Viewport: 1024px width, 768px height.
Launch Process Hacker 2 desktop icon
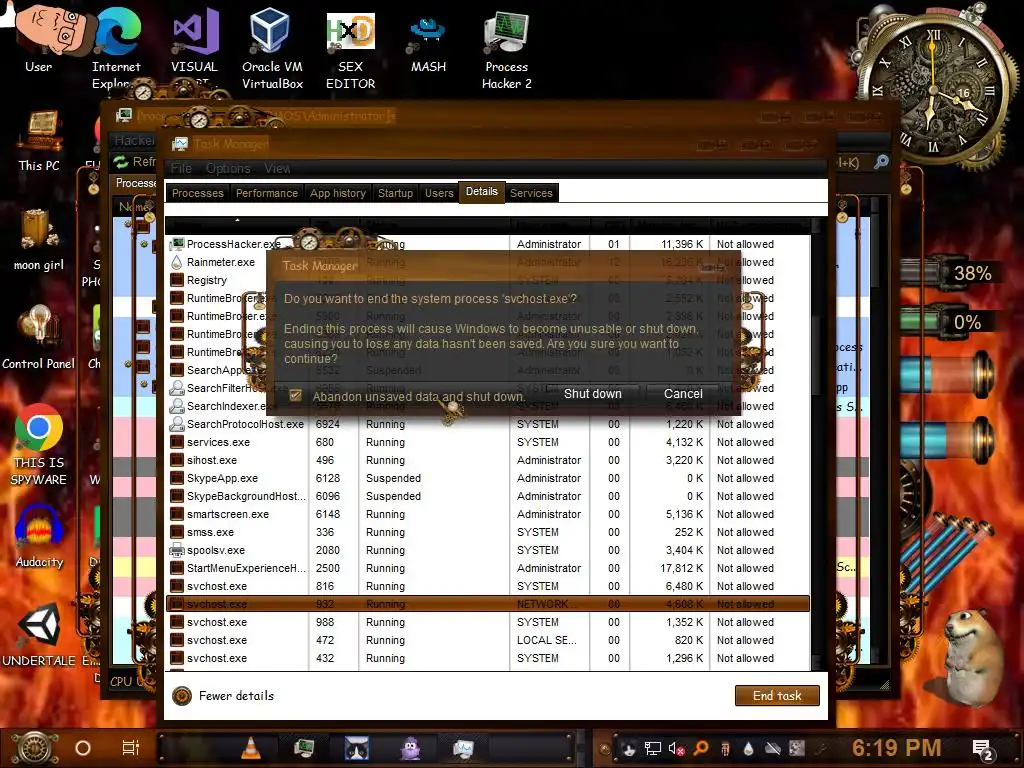507,49
